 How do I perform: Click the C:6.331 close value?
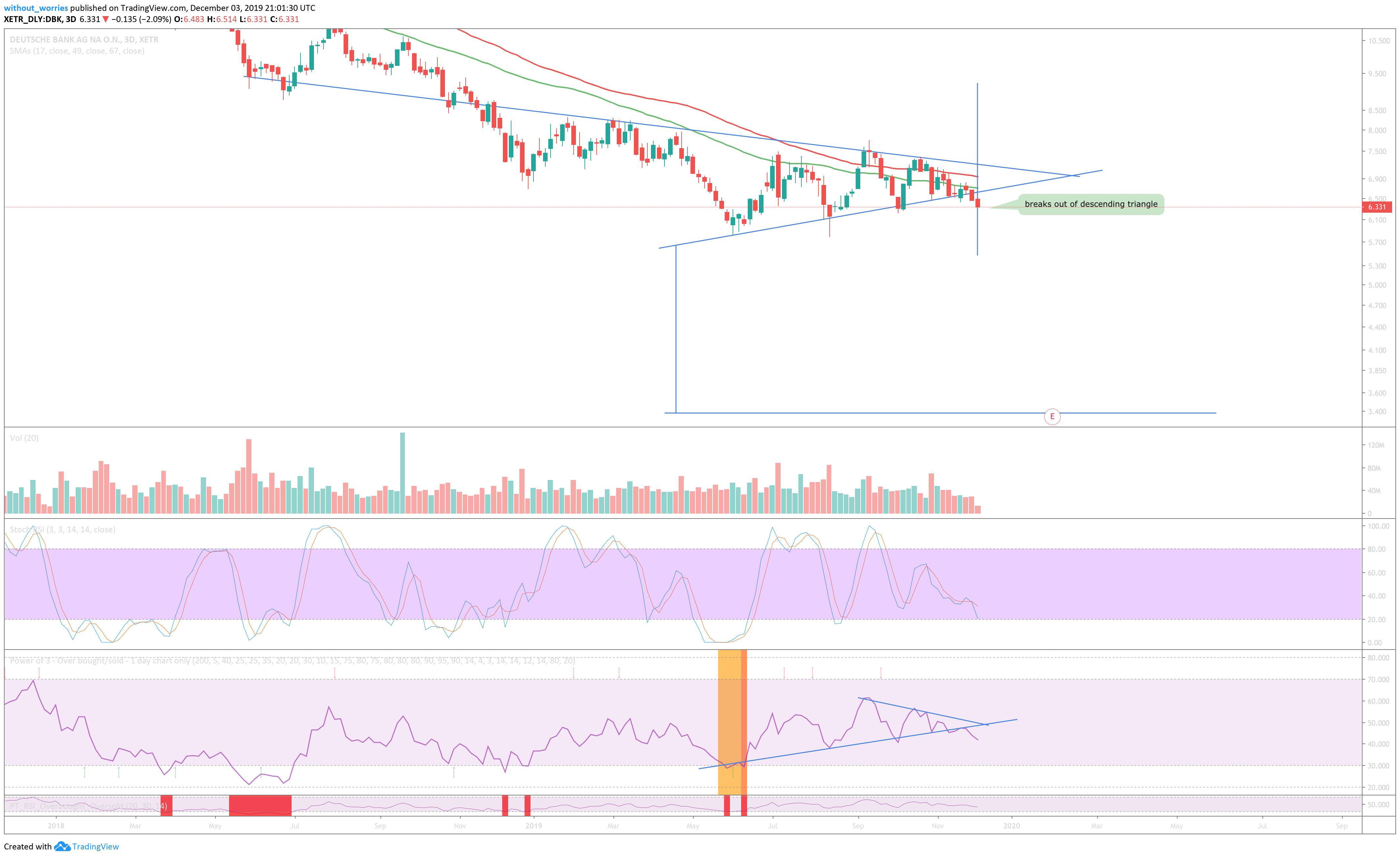(x=285, y=19)
